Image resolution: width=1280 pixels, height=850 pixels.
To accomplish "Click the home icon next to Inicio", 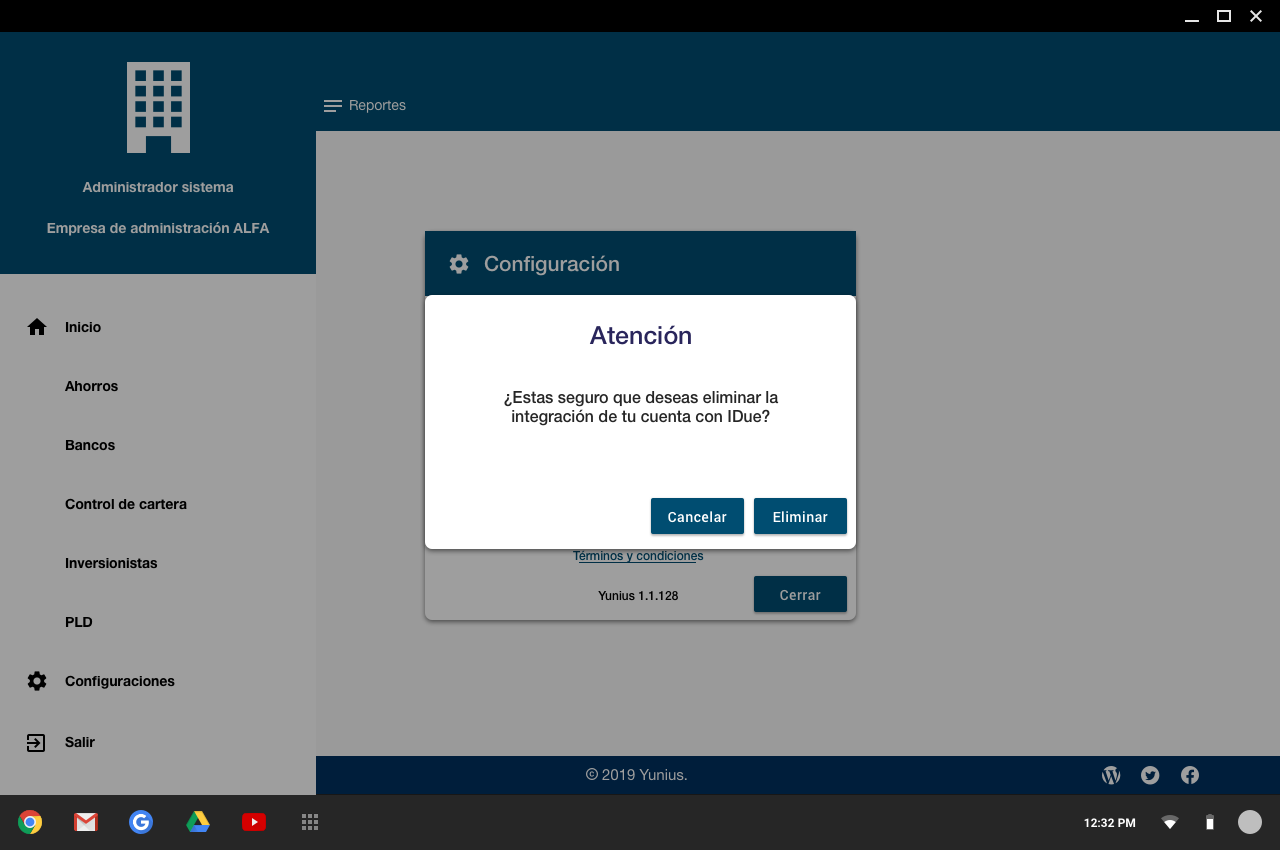I will tap(37, 327).
